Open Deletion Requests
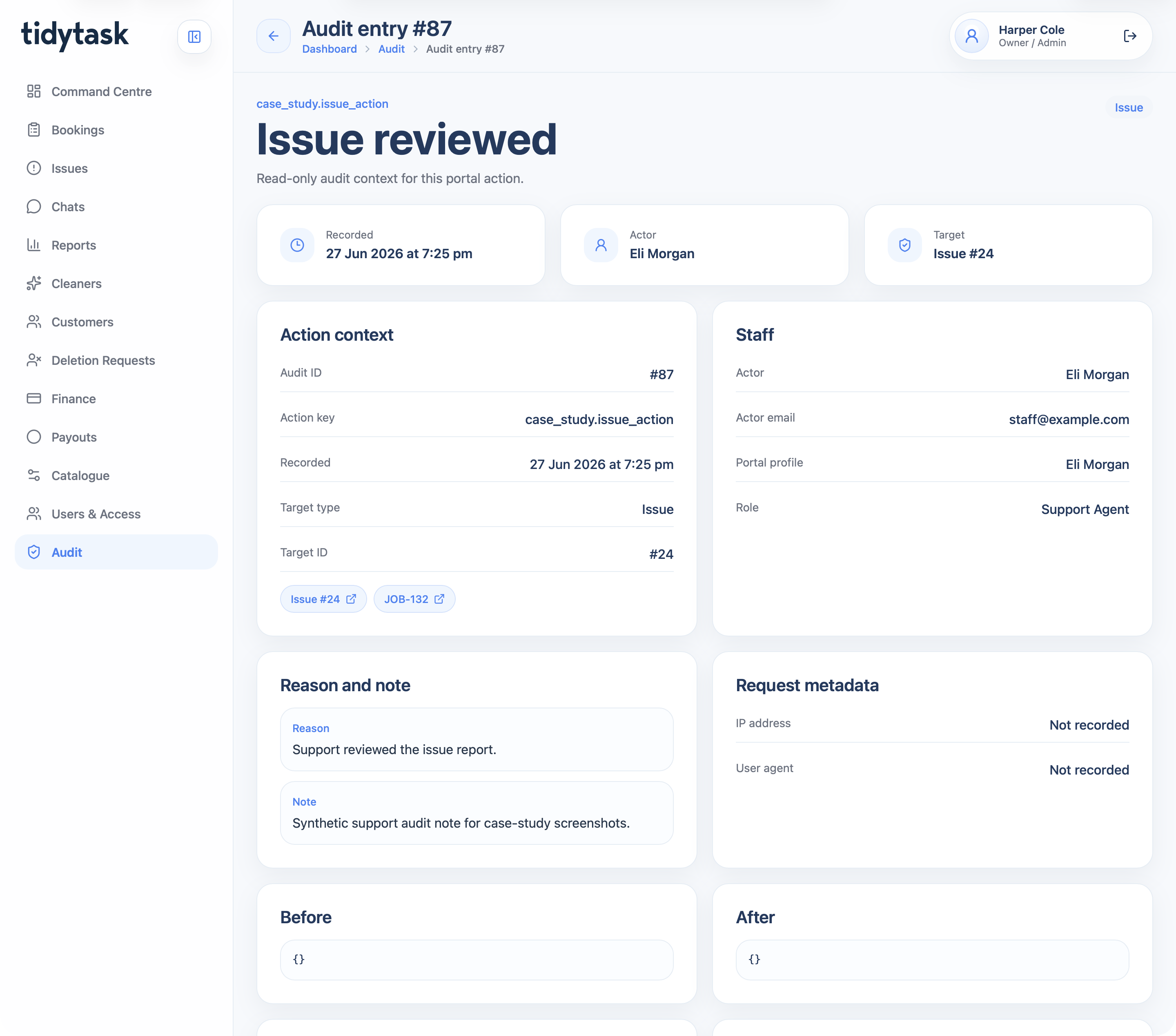1176x1036 pixels. point(116,360)
